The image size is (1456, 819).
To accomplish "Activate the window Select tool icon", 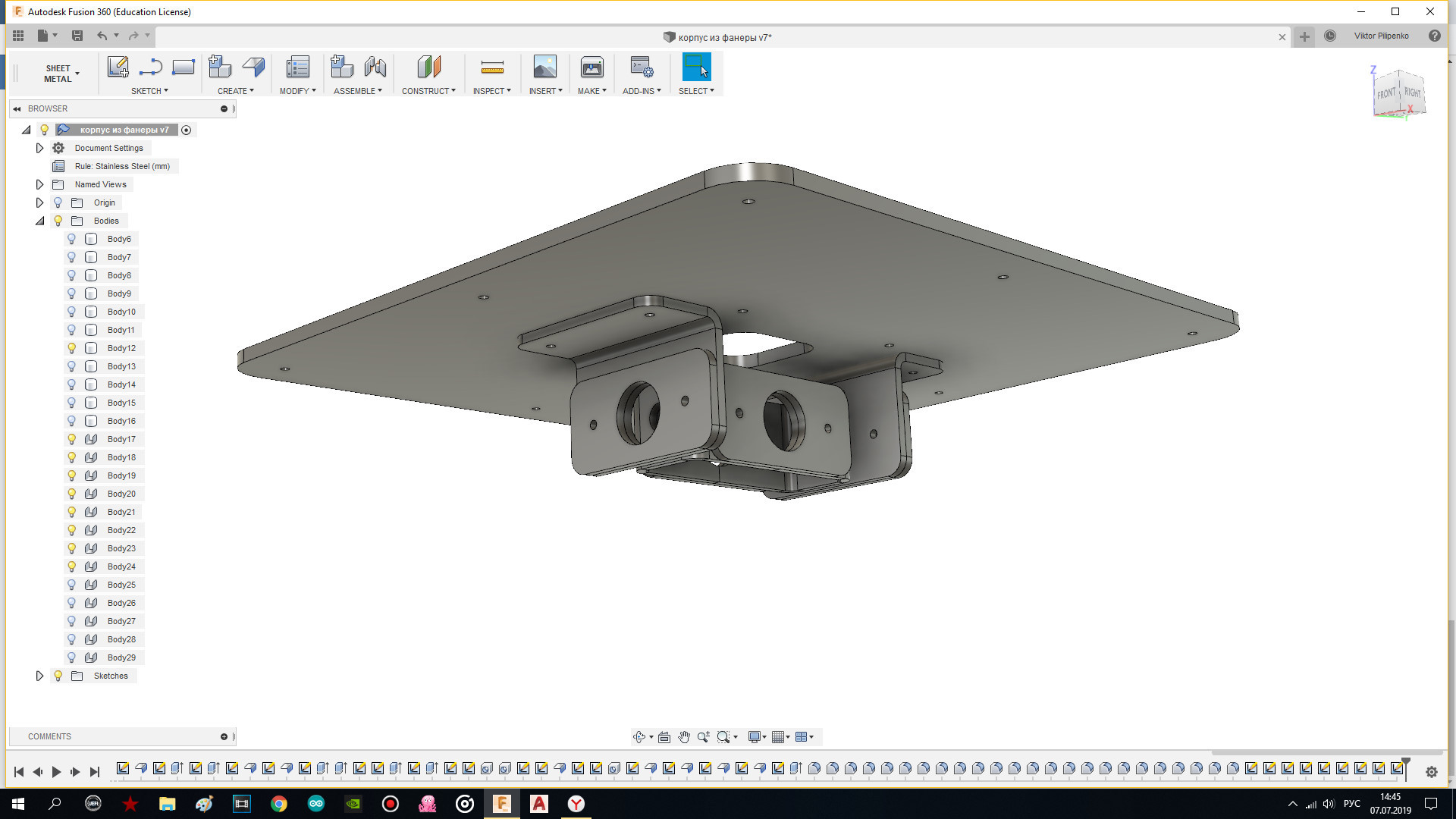I will pyautogui.click(x=696, y=67).
